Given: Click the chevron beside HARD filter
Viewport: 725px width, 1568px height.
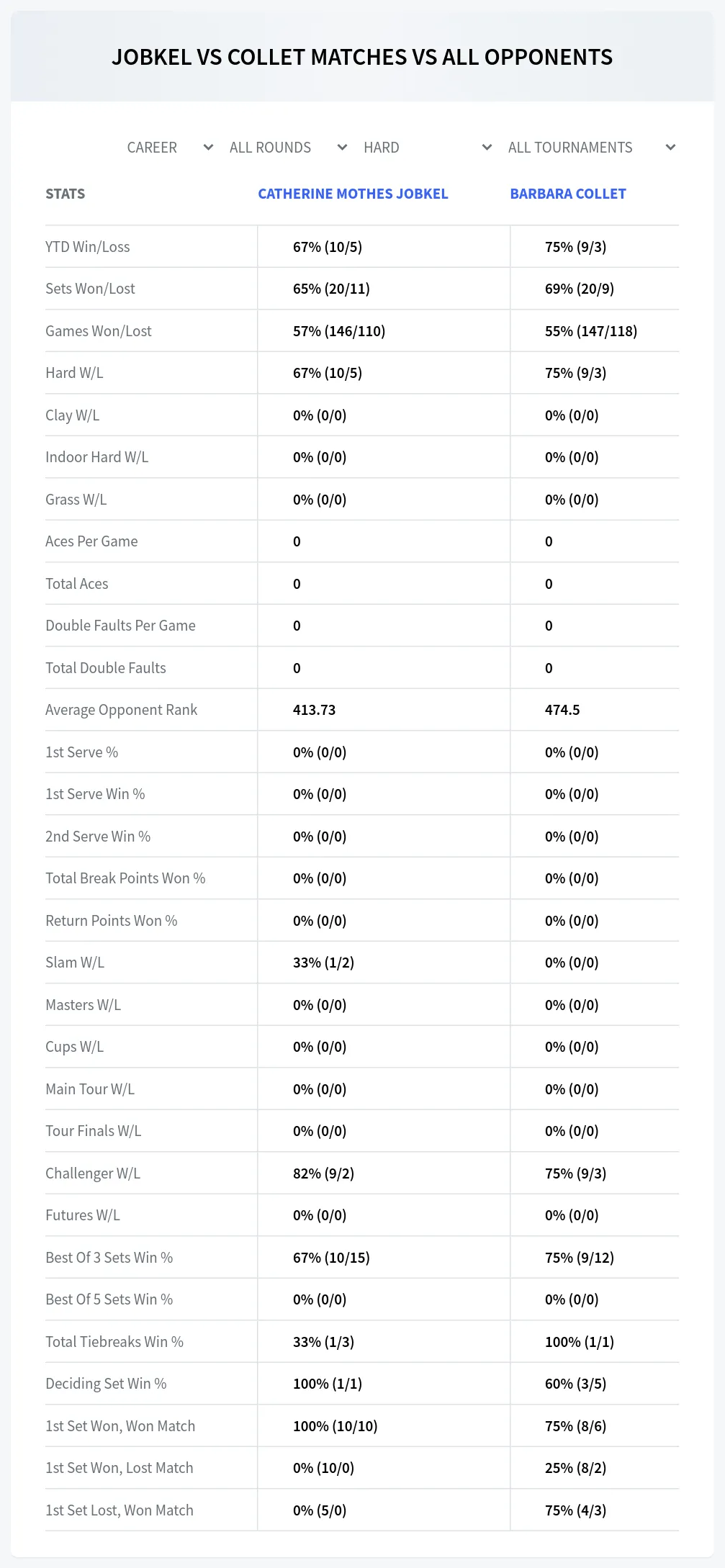Looking at the screenshot, I should coord(487,148).
